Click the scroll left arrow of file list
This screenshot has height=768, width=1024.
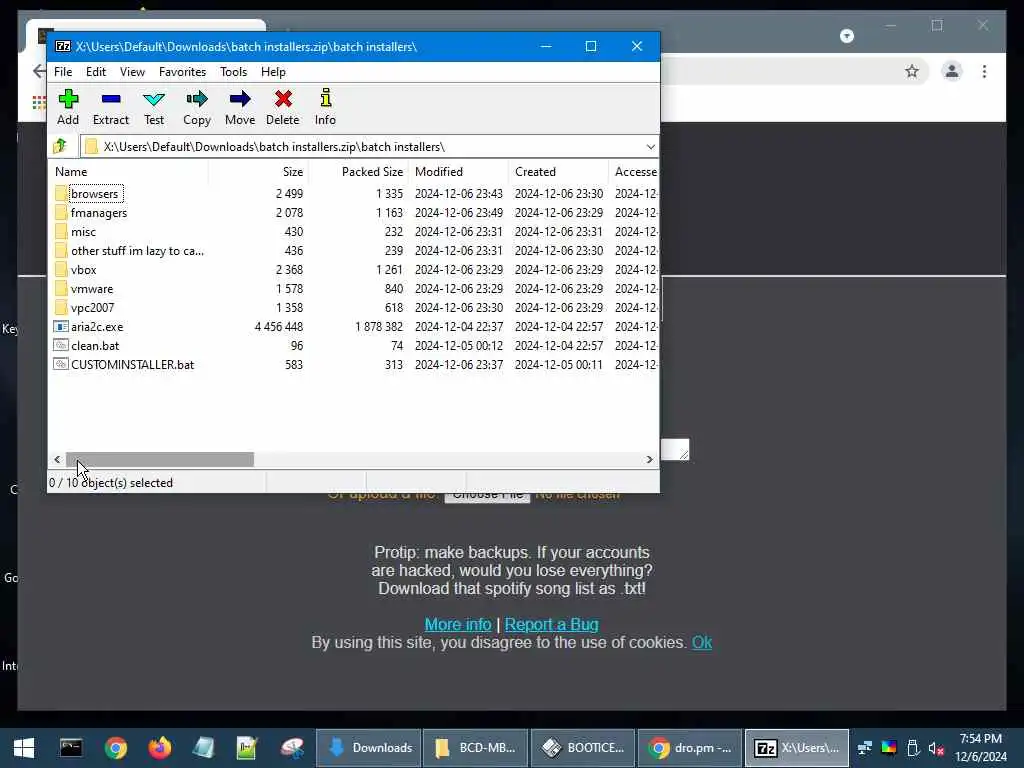coord(57,459)
